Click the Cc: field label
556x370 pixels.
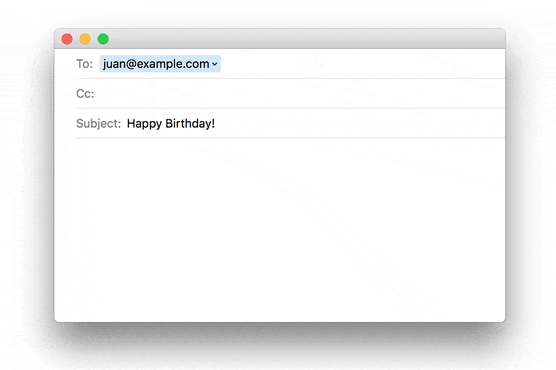click(85, 94)
